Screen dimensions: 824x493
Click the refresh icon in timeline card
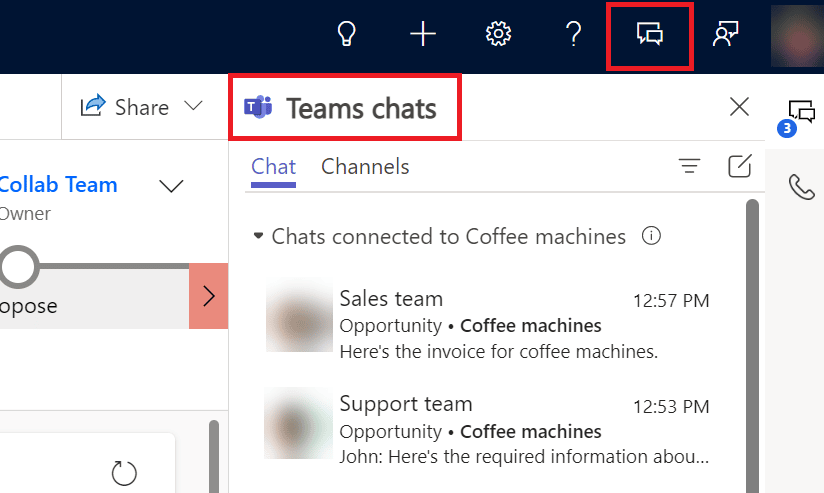tap(124, 473)
